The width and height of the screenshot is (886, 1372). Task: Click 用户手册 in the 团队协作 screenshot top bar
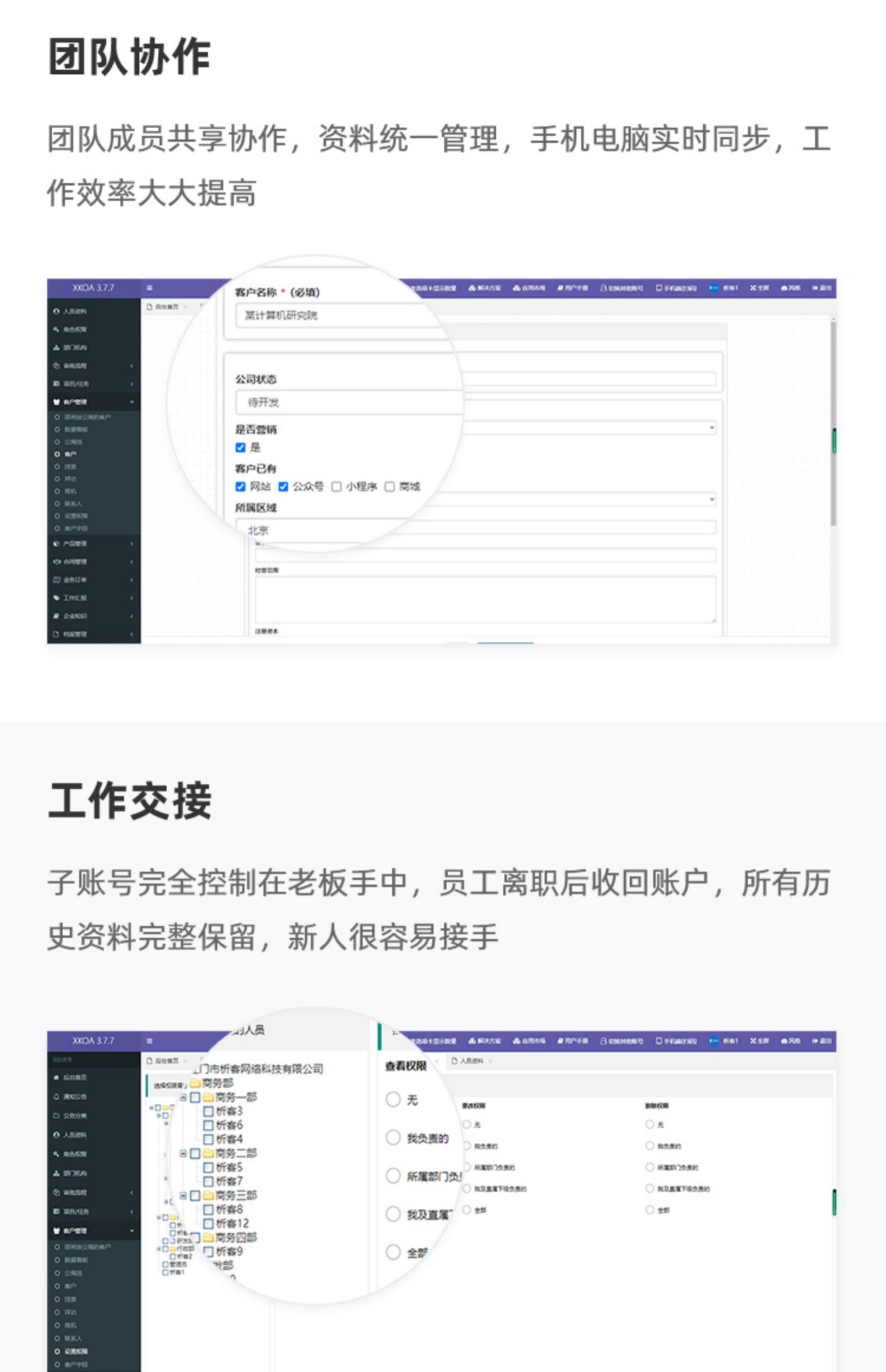pos(573,288)
